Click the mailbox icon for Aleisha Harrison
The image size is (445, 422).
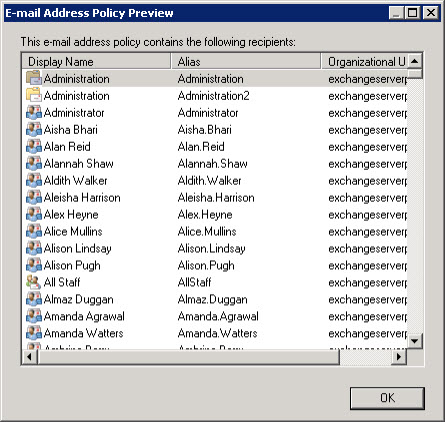[34, 197]
